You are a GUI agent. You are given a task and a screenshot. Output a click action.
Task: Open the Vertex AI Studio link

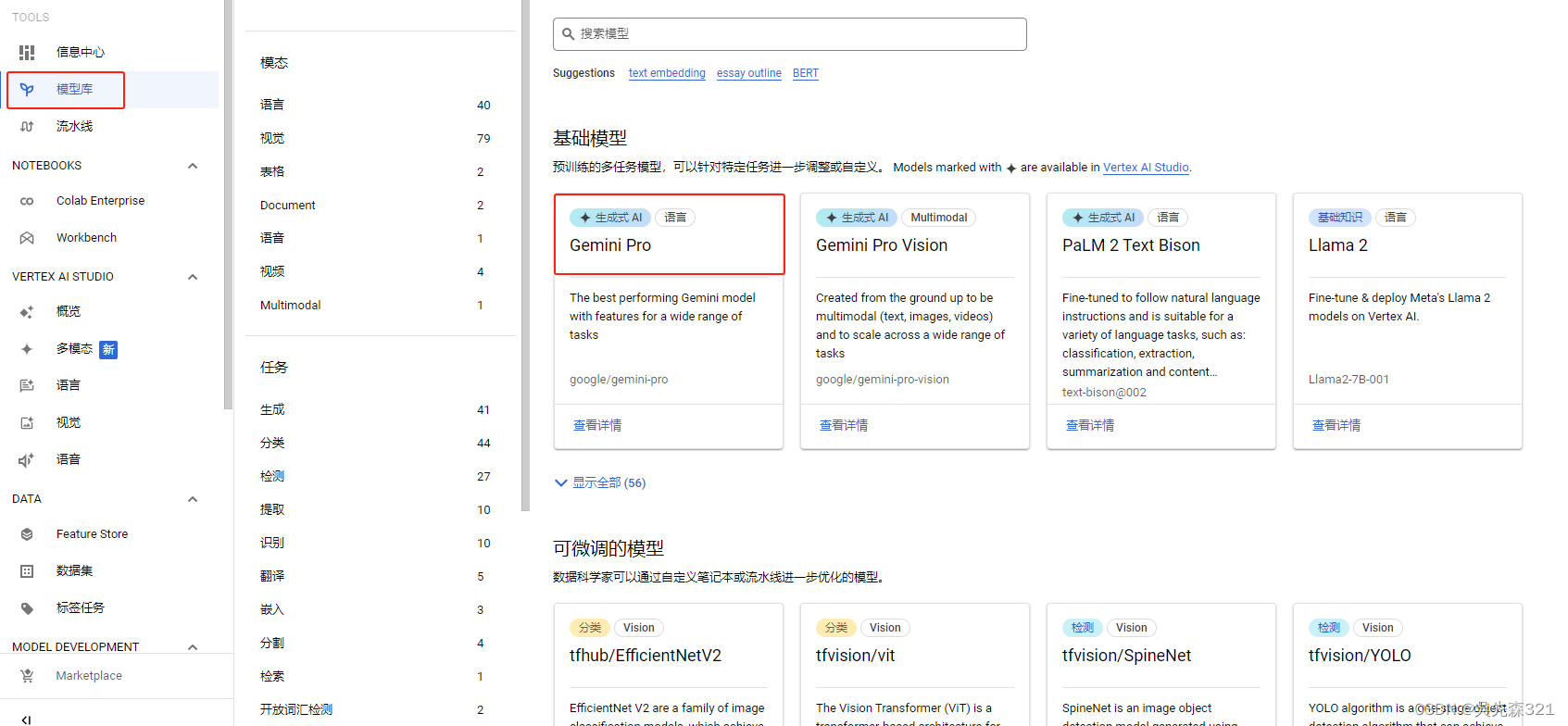[1146, 168]
